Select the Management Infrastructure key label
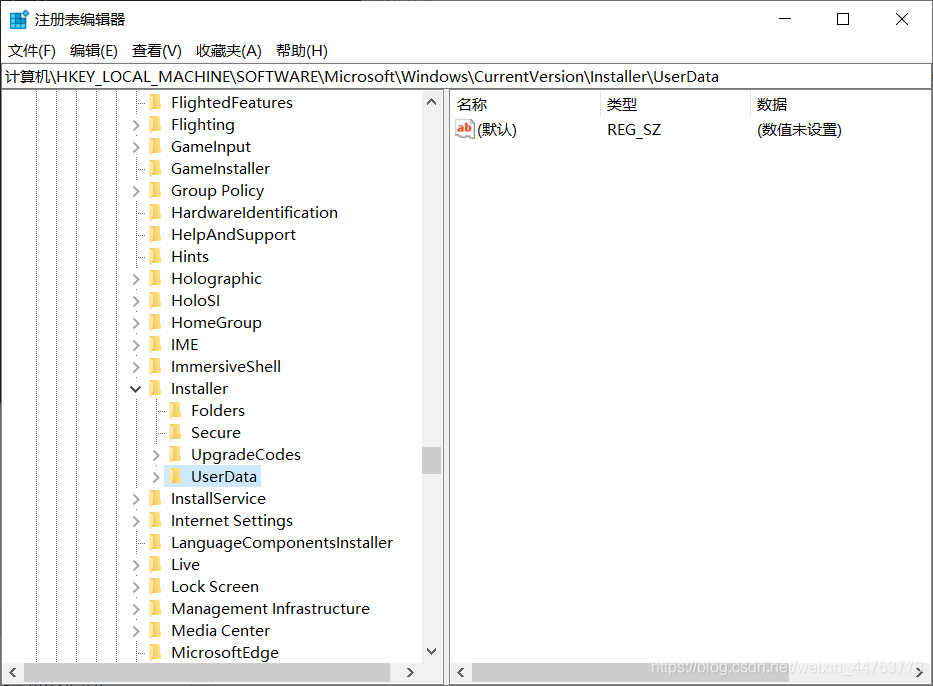Viewport: 933px width, 686px height. [270, 609]
